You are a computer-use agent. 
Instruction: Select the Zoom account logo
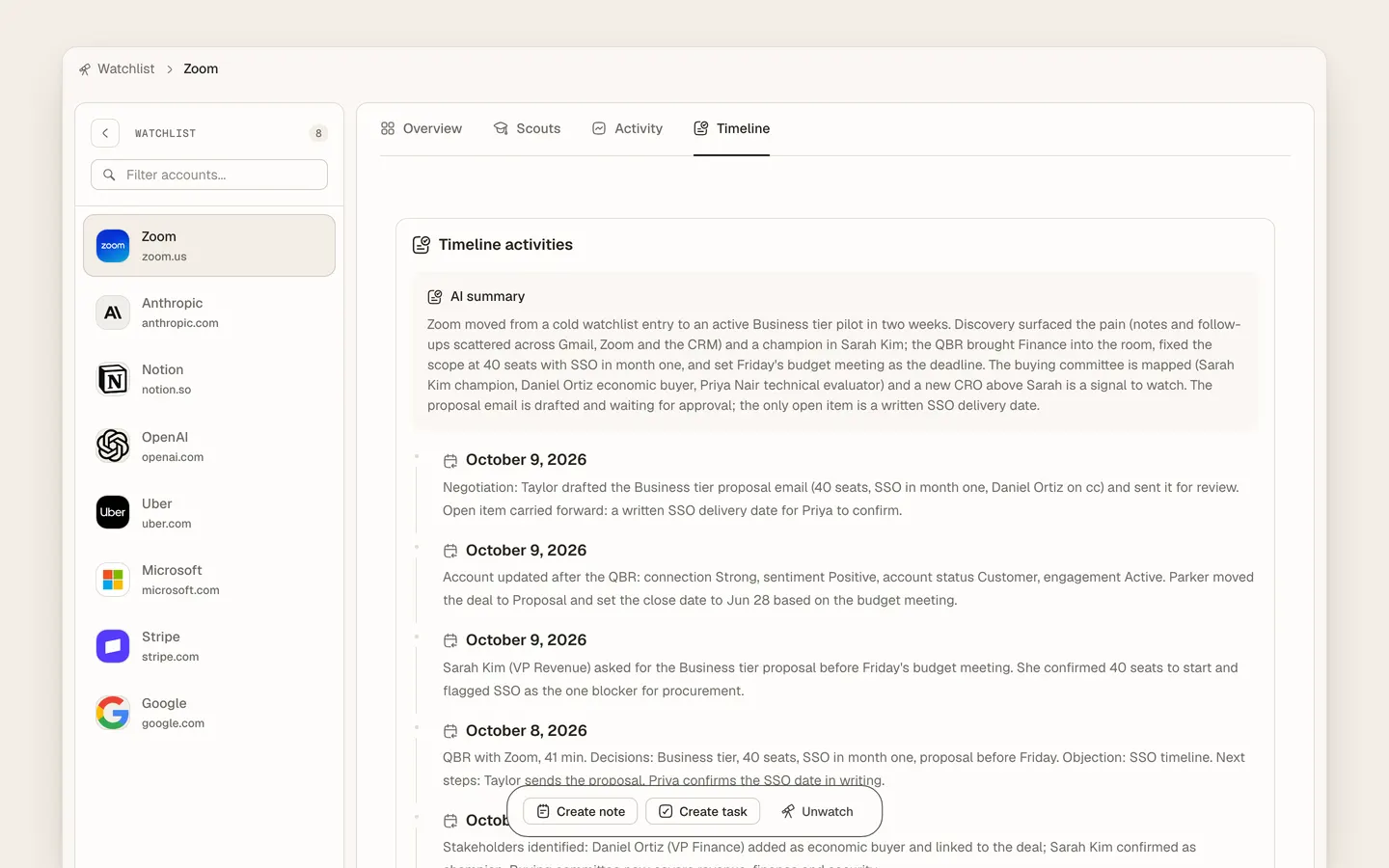pyautogui.click(x=113, y=246)
